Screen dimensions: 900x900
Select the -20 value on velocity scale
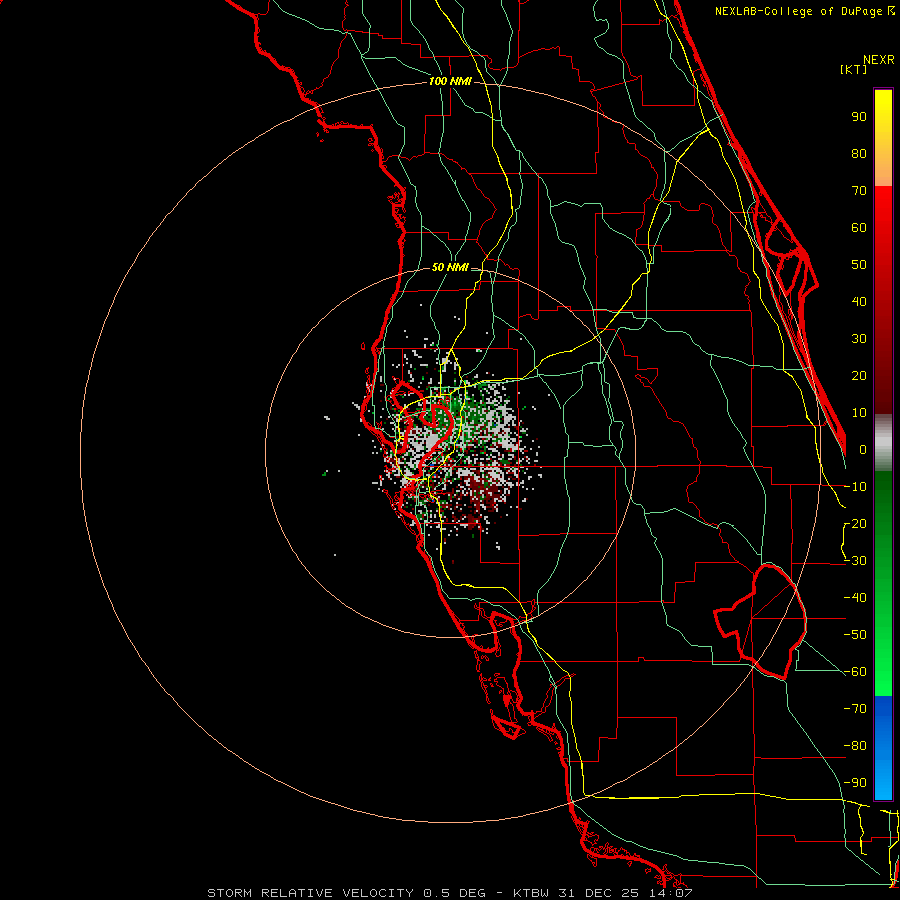tap(855, 524)
